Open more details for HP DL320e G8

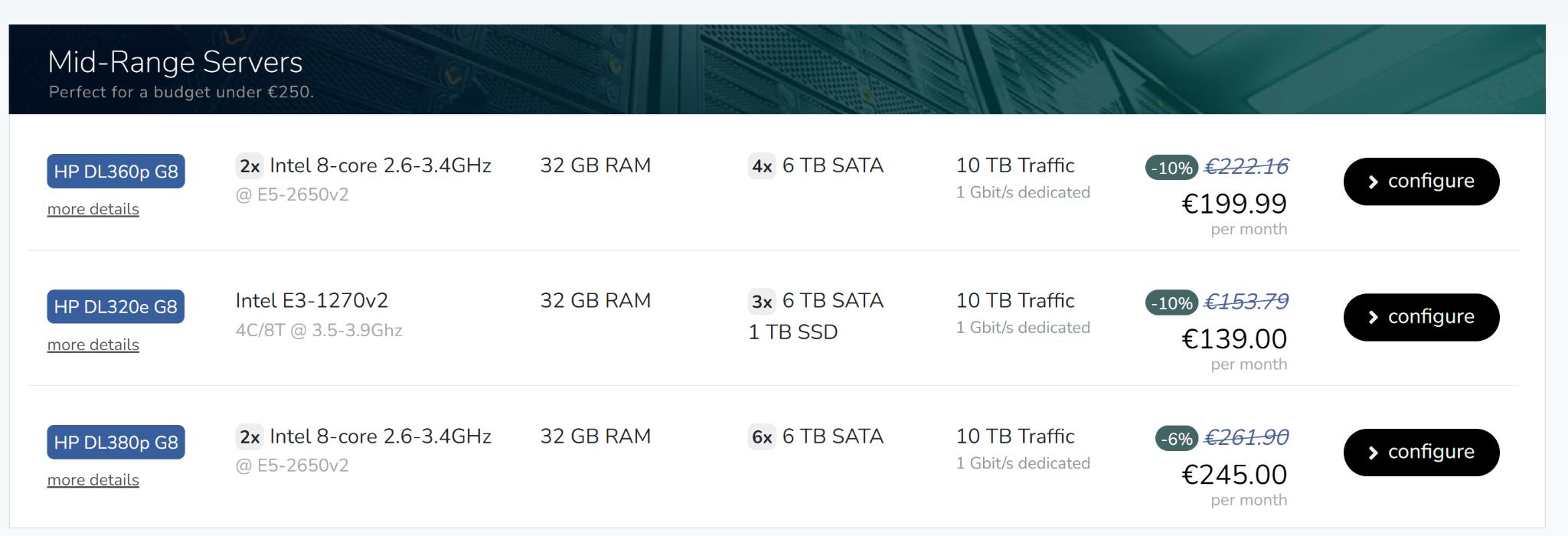click(x=93, y=345)
